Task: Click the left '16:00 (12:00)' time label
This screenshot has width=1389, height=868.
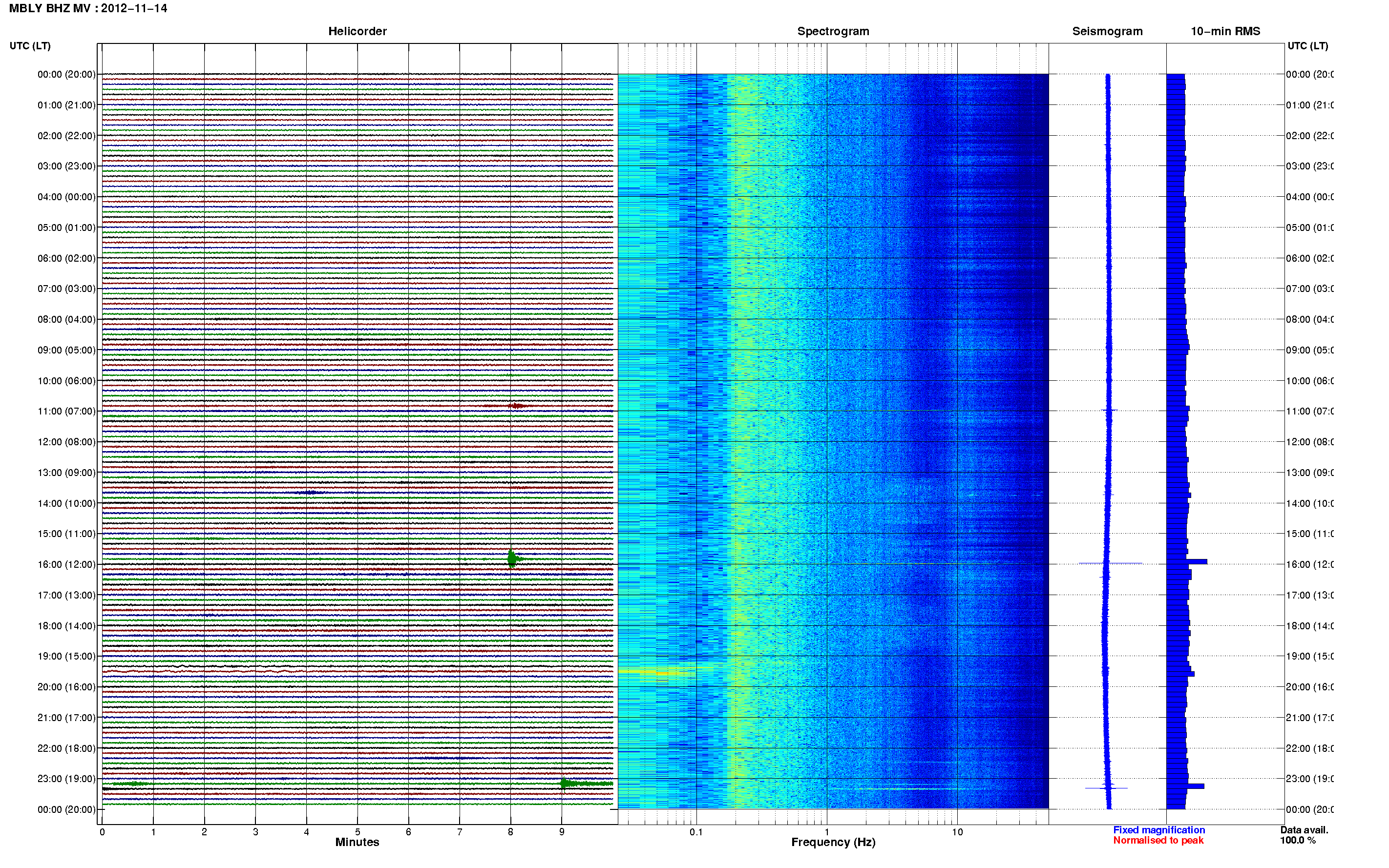Action: 66,564
